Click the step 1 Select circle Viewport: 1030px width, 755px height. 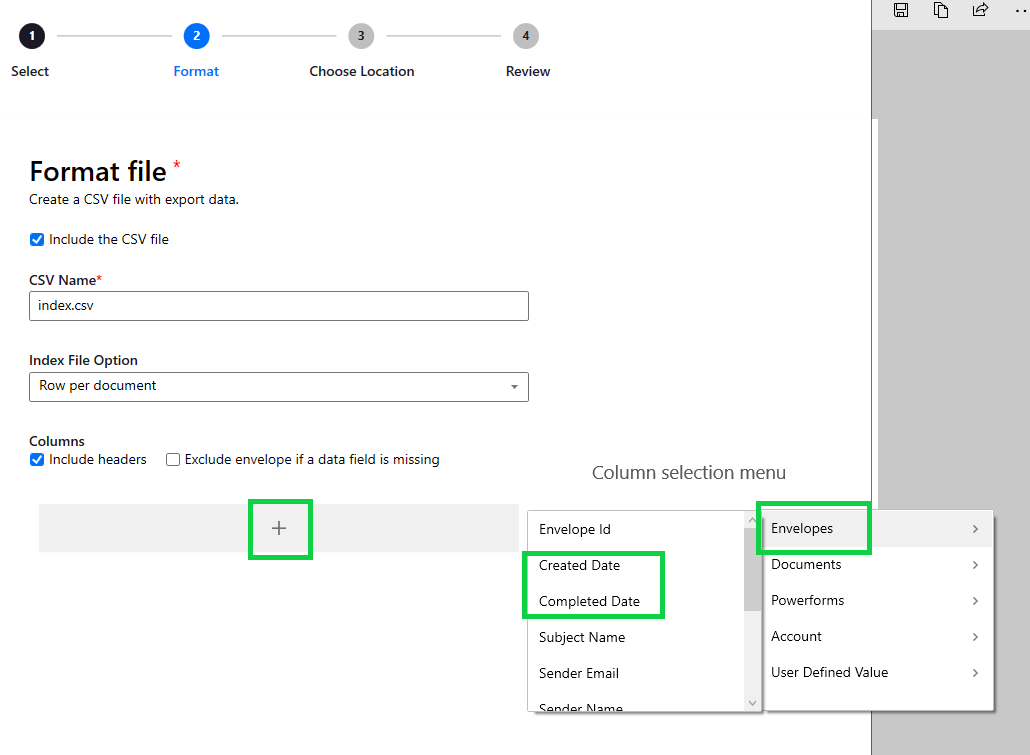click(x=30, y=35)
